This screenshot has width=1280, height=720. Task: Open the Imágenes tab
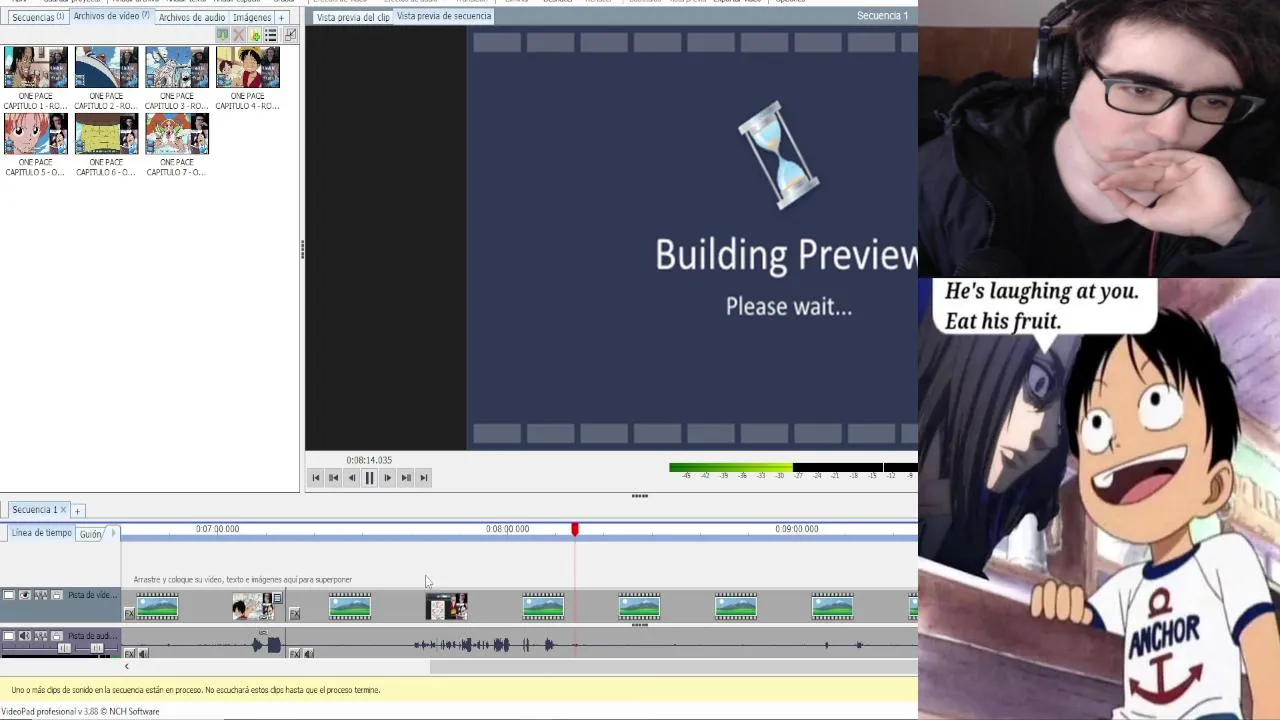pyautogui.click(x=251, y=17)
